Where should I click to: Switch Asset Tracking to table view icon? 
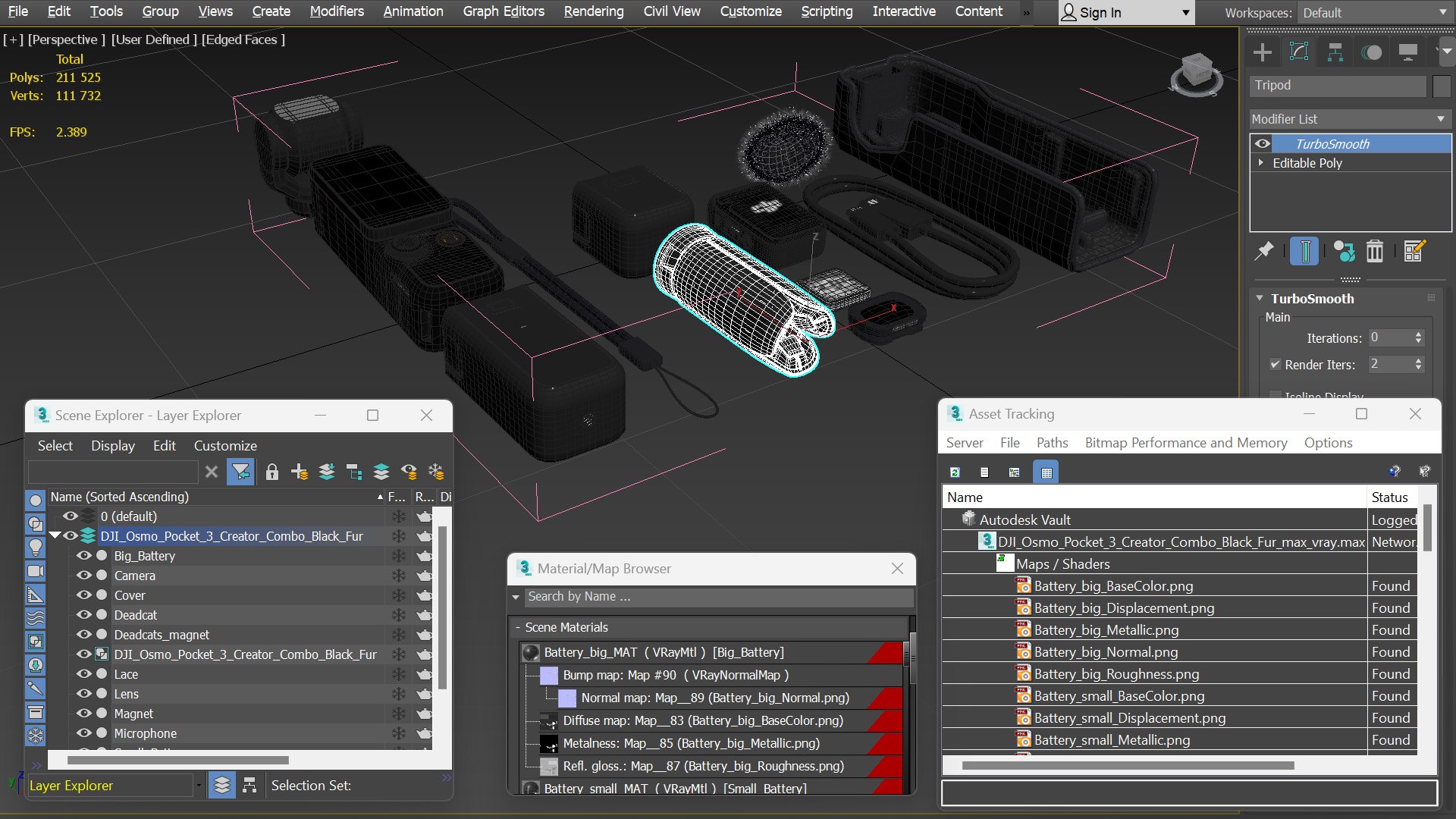1046,472
